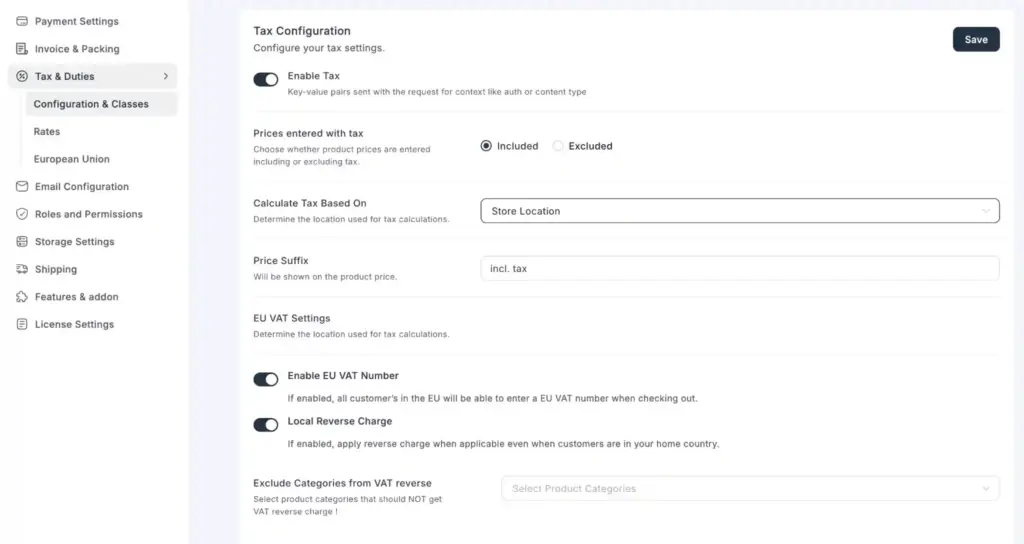Click the Calculate Tax Based On label
The width and height of the screenshot is (1024, 544).
pos(310,203)
